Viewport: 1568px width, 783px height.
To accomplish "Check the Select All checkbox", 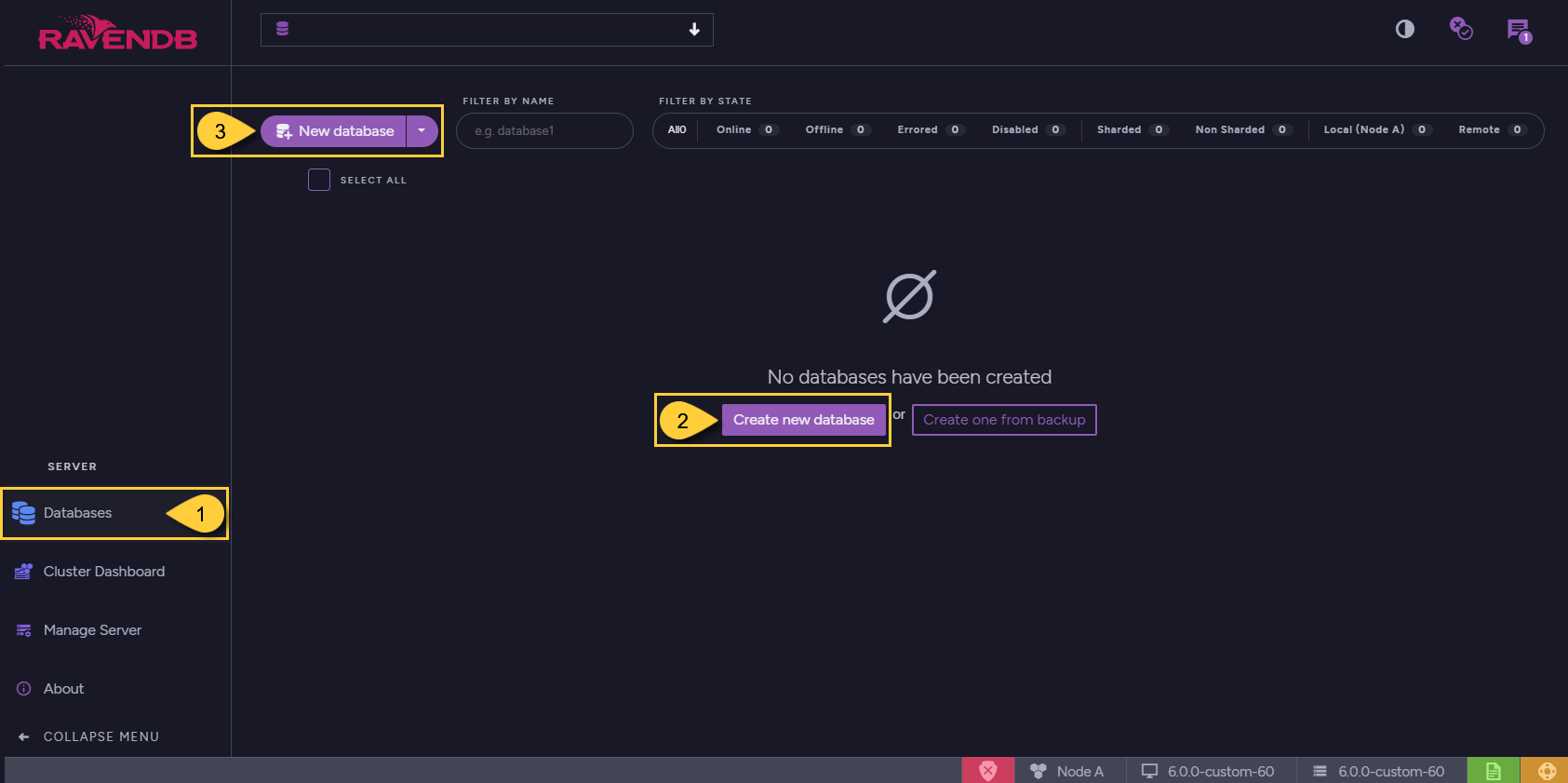I will point(319,180).
